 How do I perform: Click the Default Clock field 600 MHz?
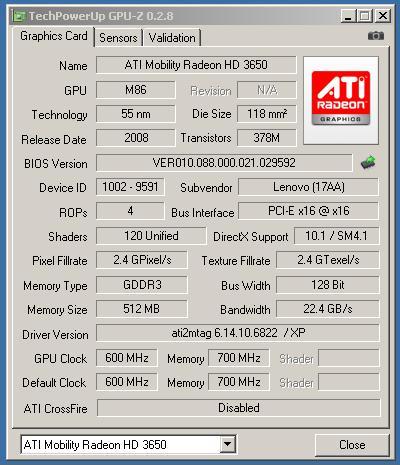tap(127, 382)
